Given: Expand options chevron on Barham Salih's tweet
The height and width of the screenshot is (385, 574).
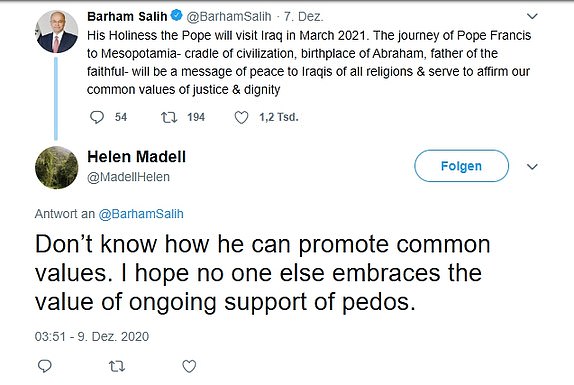Looking at the screenshot, I should tap(532, 16).
